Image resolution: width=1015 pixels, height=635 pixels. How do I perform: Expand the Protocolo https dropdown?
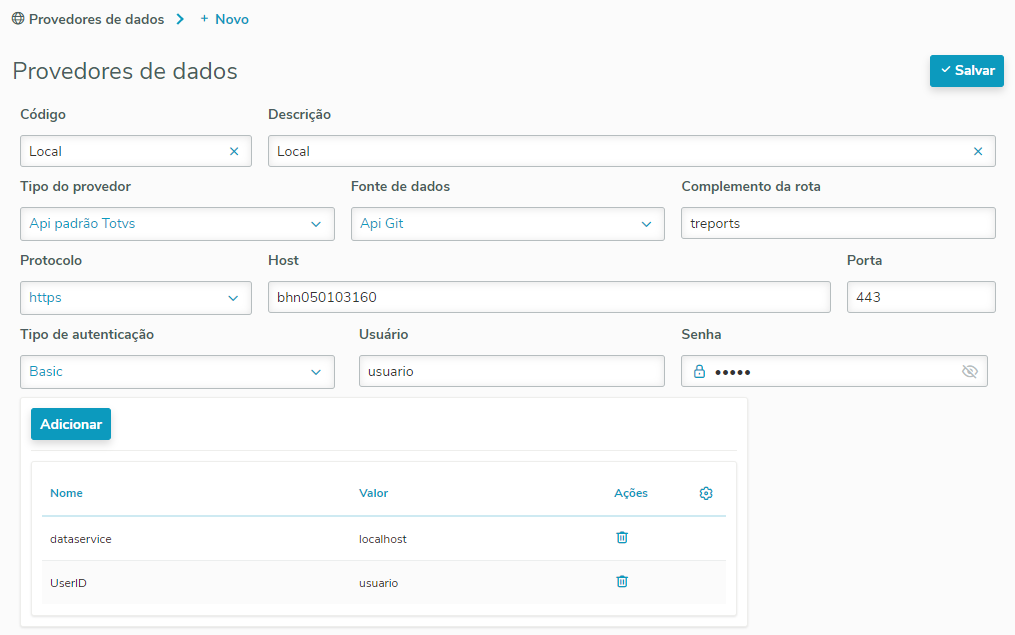[233, 298]
